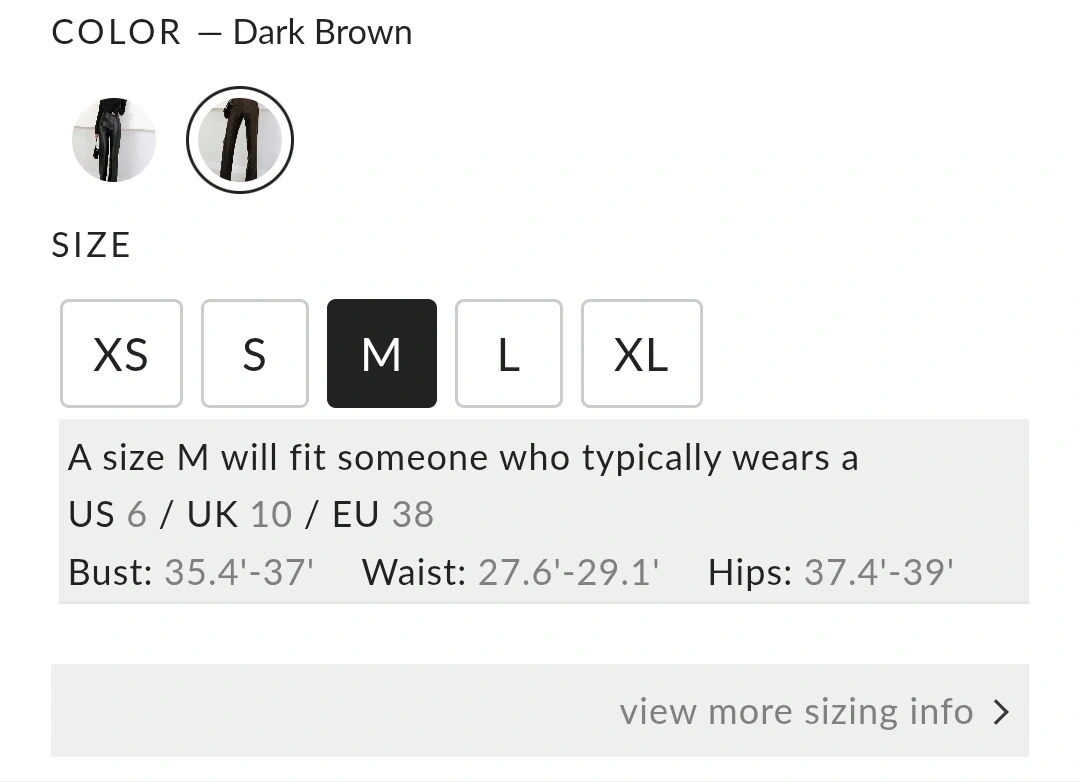Select the black color swatch
1080x782 pixels.
pyautogui.click(x=114, y=140)
